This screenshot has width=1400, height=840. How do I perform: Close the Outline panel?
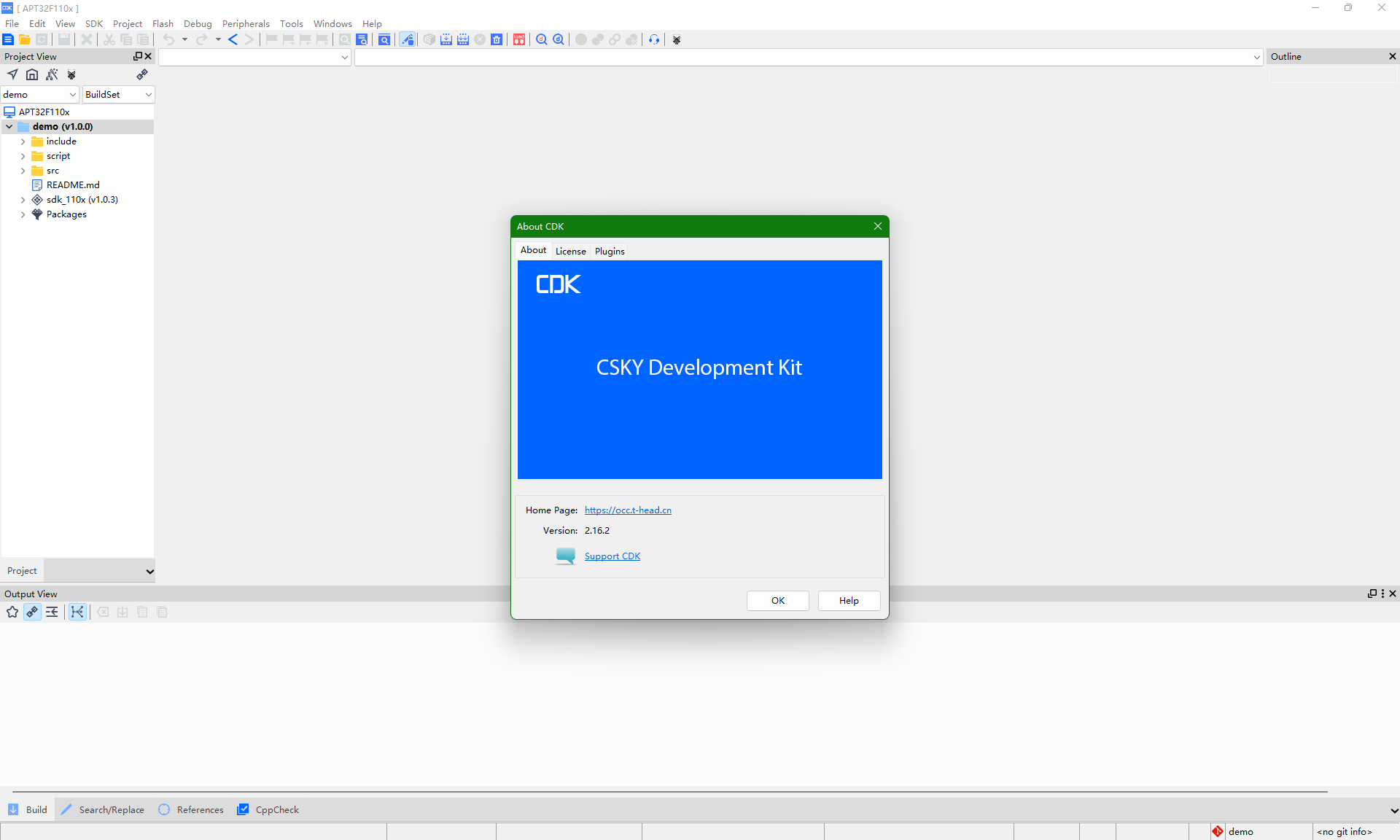click(x=1392, y=56)
